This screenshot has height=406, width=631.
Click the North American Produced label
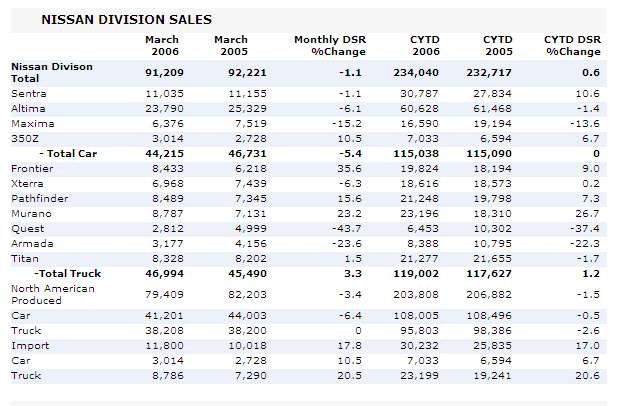click(52, 294)
